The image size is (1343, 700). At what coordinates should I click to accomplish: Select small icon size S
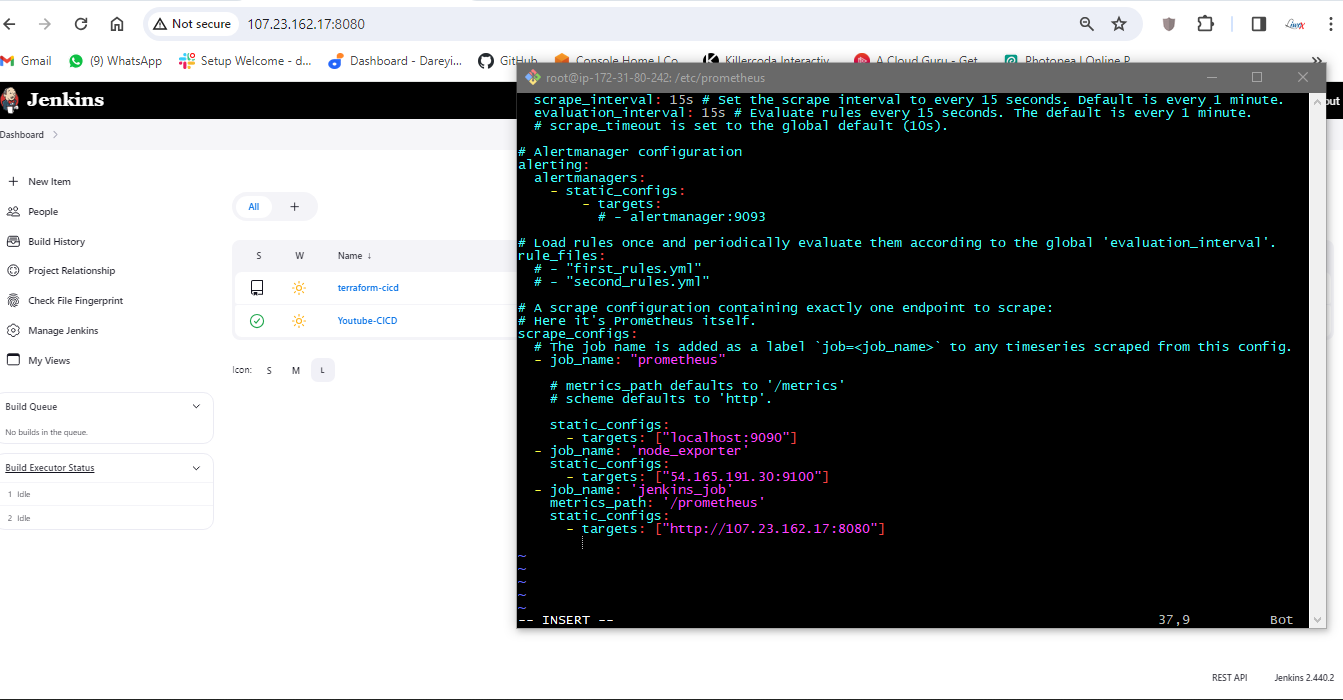coord(269,371)
